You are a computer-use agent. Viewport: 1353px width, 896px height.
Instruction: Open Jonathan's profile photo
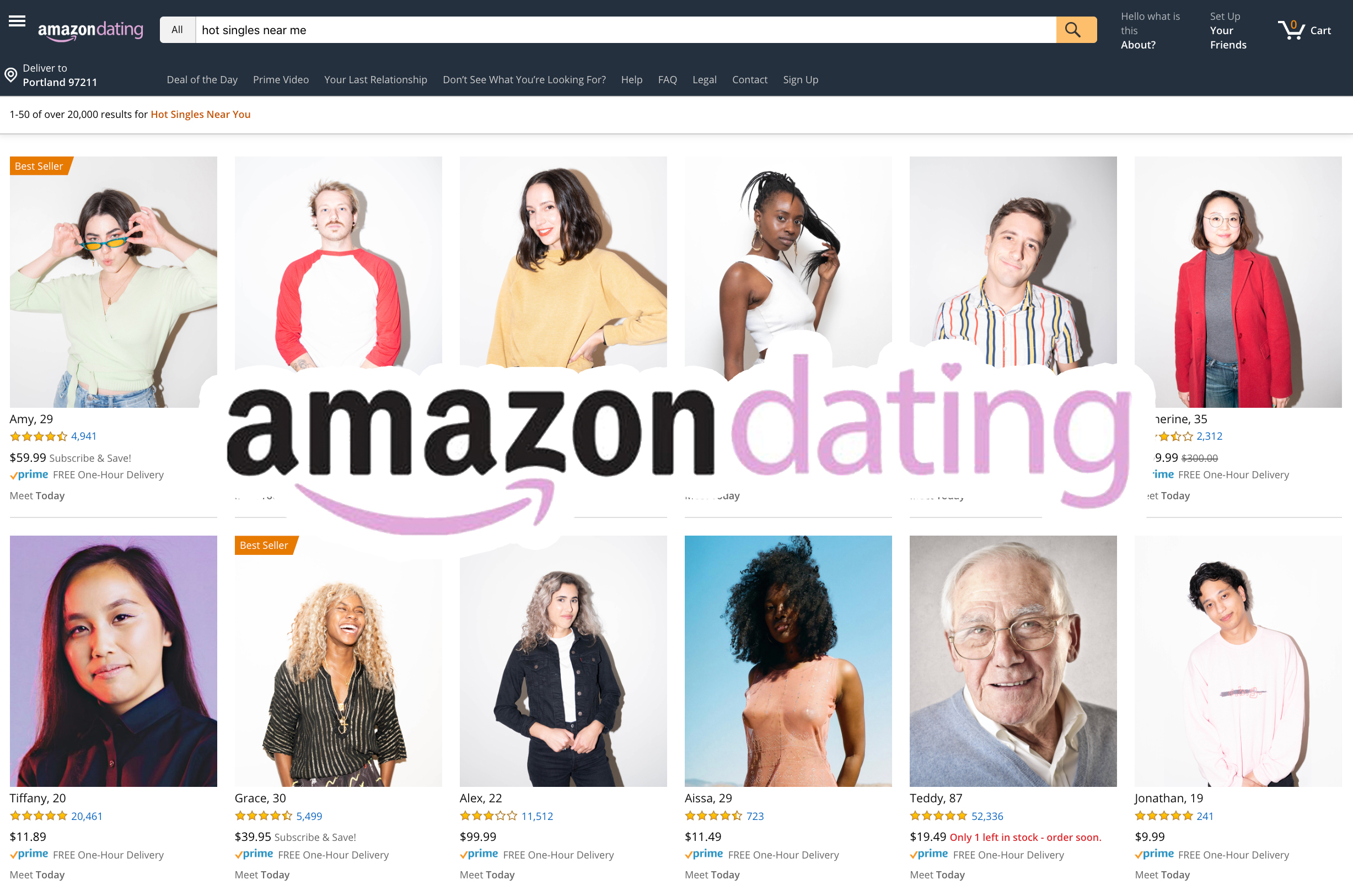[x=1238, y=661]
